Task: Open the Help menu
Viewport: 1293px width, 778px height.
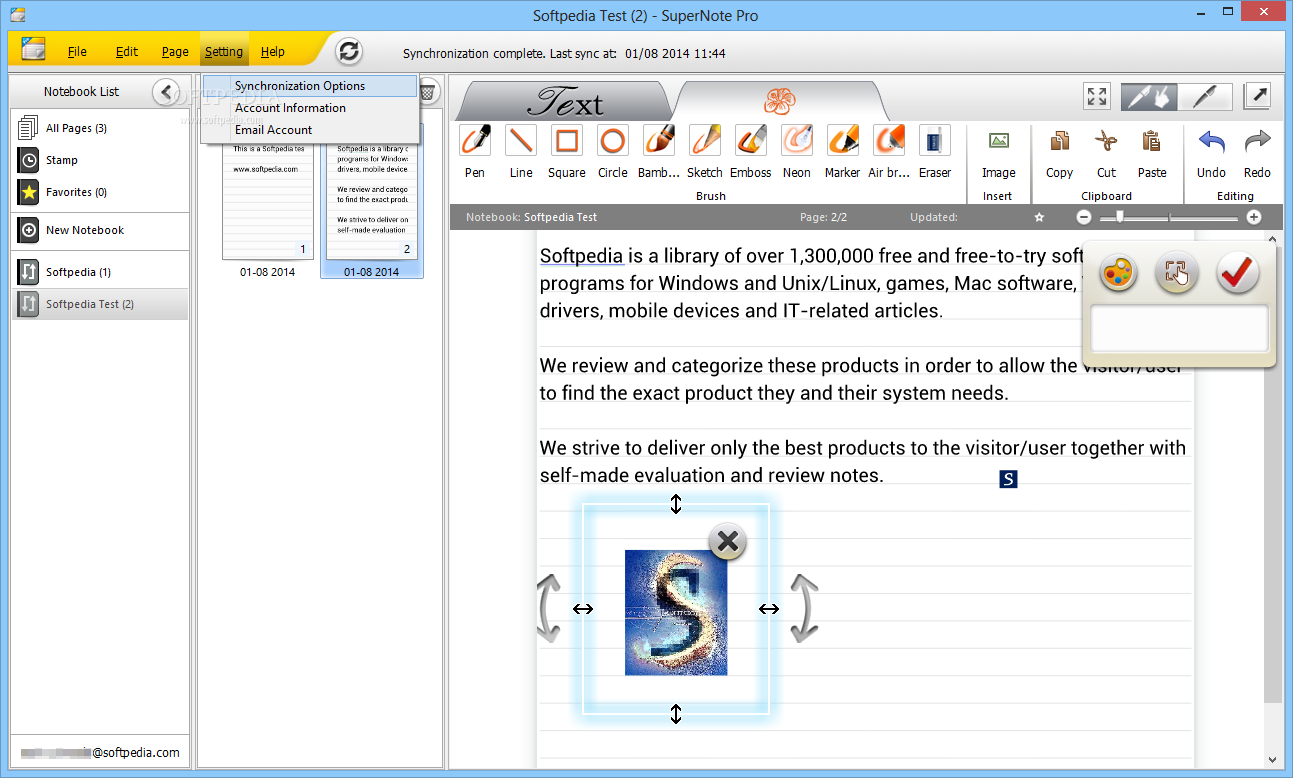Action: [x=273, y=52]
